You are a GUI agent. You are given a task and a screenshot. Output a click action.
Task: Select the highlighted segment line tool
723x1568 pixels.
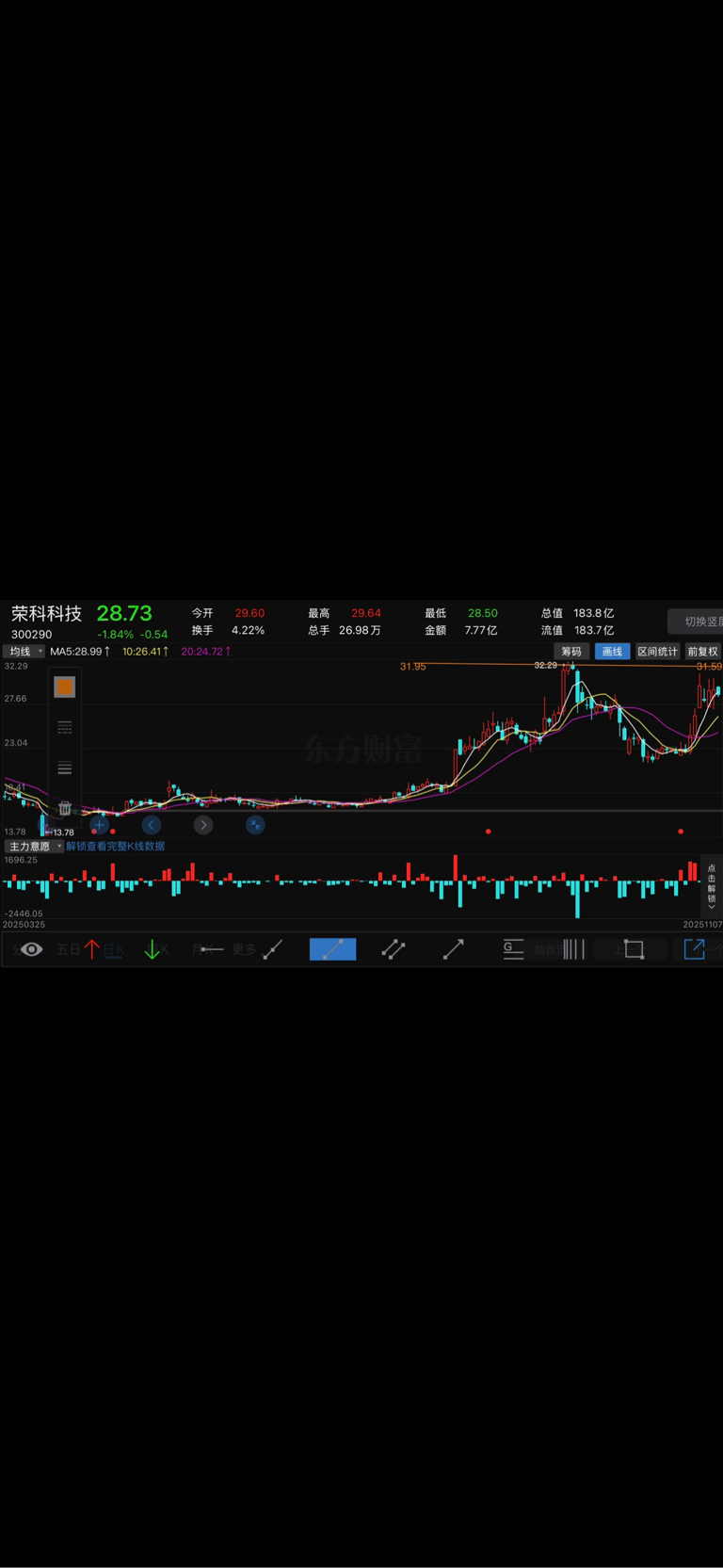[x=333, y=949]
